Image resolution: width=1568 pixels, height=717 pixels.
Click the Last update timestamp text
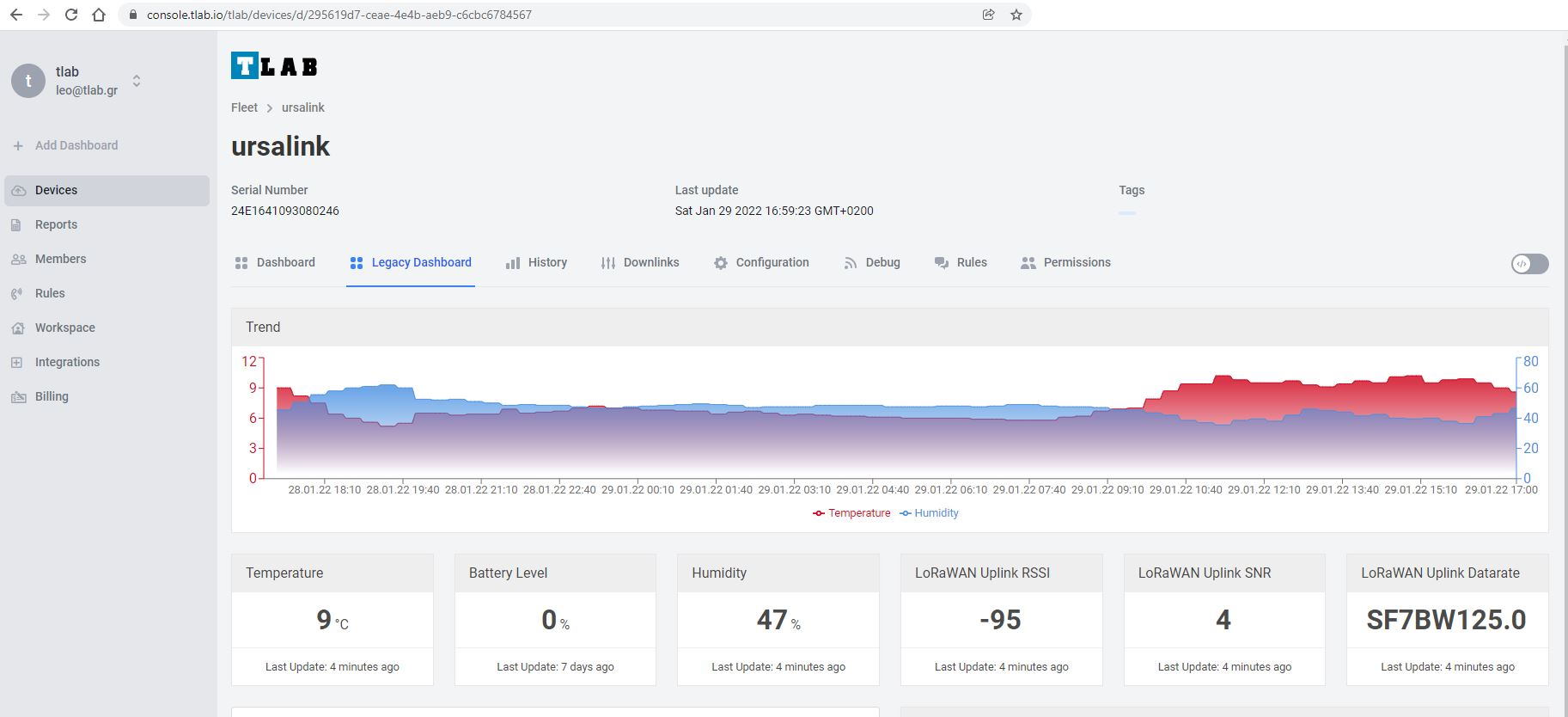[774, 211]
